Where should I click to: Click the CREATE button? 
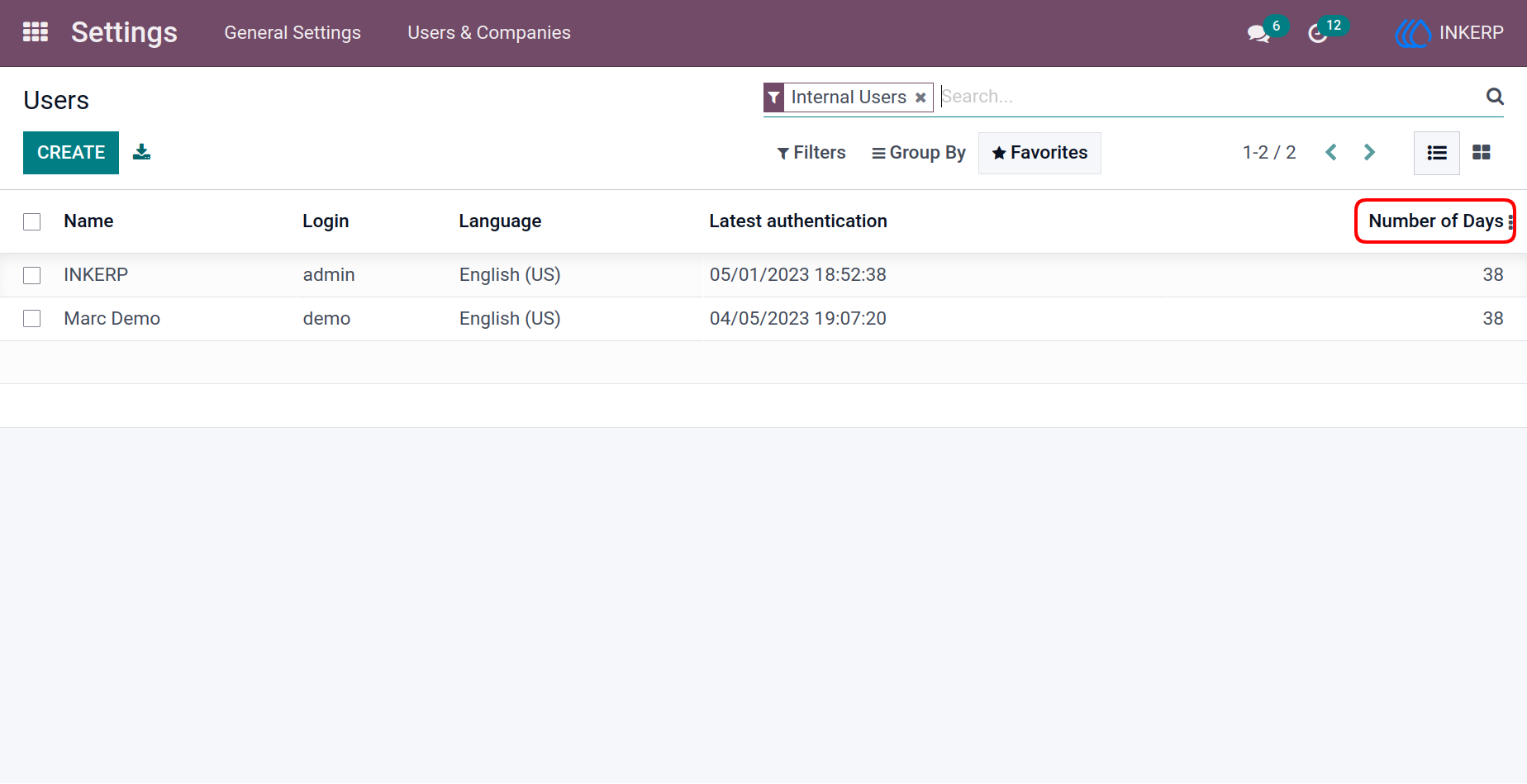[x=71, y=153]
